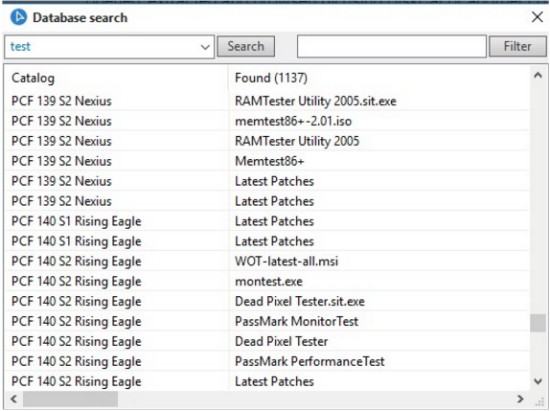Select the 'Memtest86+' result
Screen dimensions: 550x411
pos(269,161)
